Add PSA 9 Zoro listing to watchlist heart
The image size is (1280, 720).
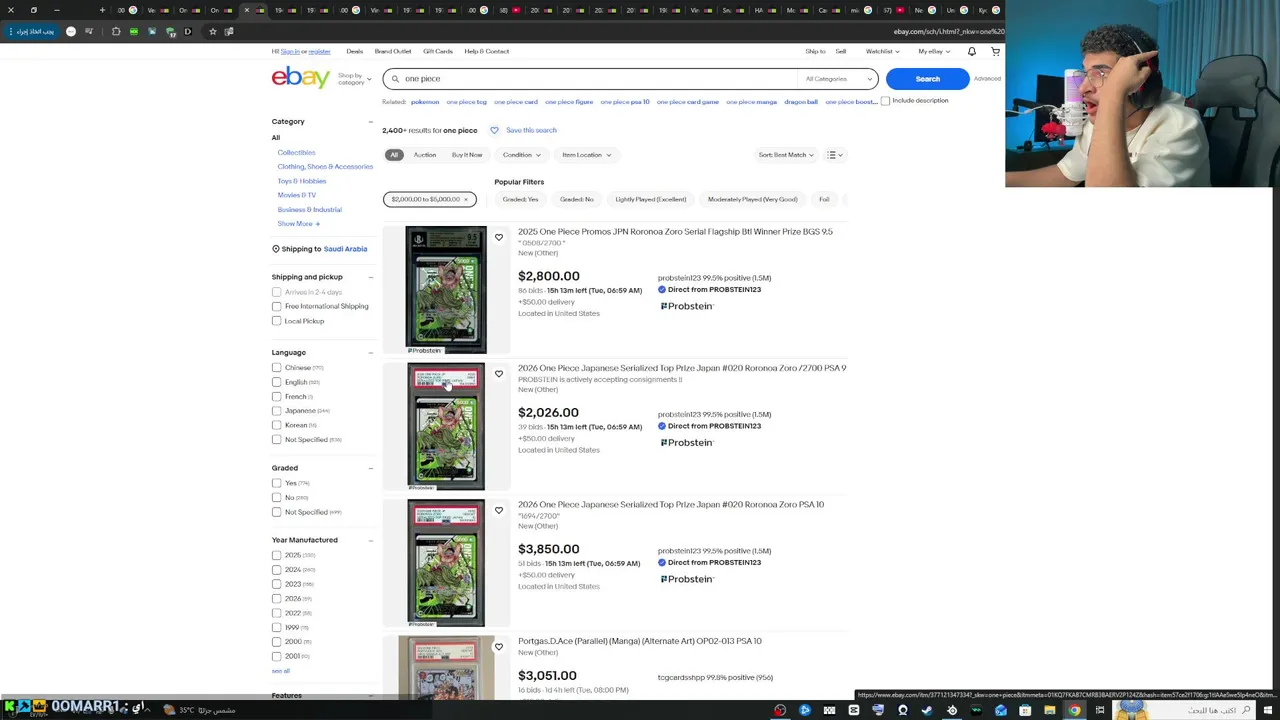click(499, 374)
